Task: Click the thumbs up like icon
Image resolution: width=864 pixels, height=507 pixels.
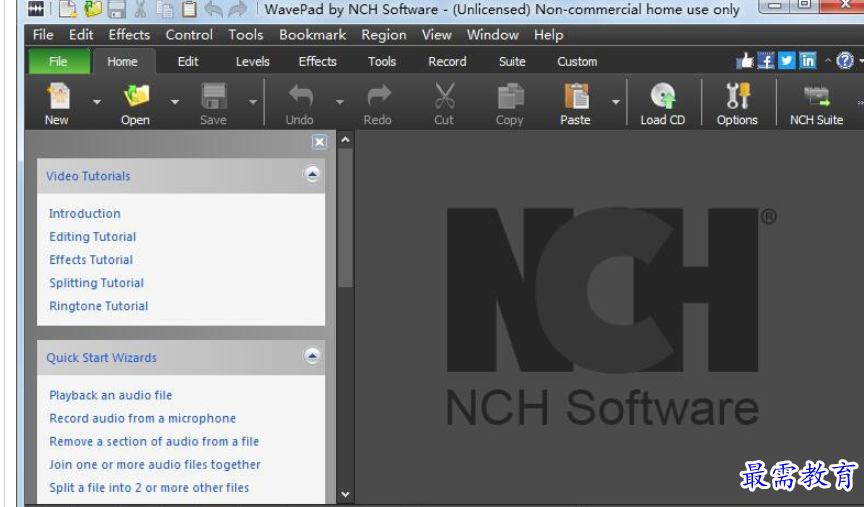Action: (x=745, y=61)
